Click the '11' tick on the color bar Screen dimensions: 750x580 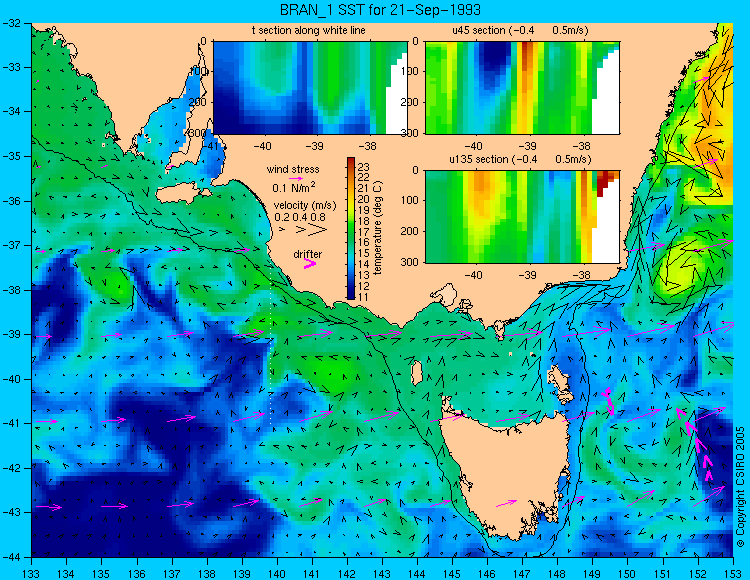[364, 296]
